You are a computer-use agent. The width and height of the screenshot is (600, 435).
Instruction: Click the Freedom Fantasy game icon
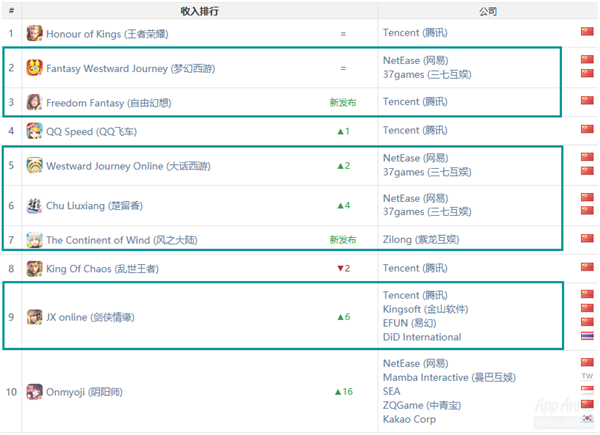34,102
